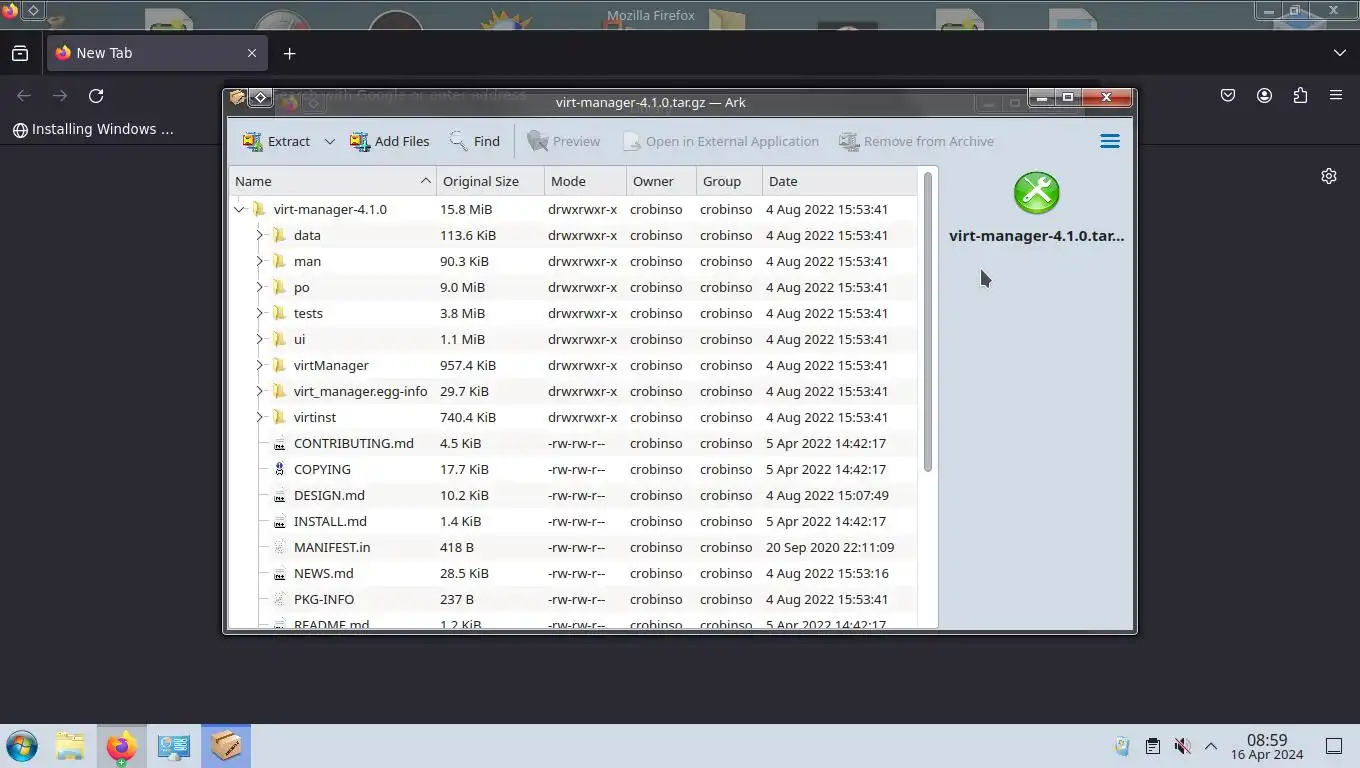Click Ark window menu icon in titlebar
The height and width of the screenshot is (768, 1360).
point(236,98)
